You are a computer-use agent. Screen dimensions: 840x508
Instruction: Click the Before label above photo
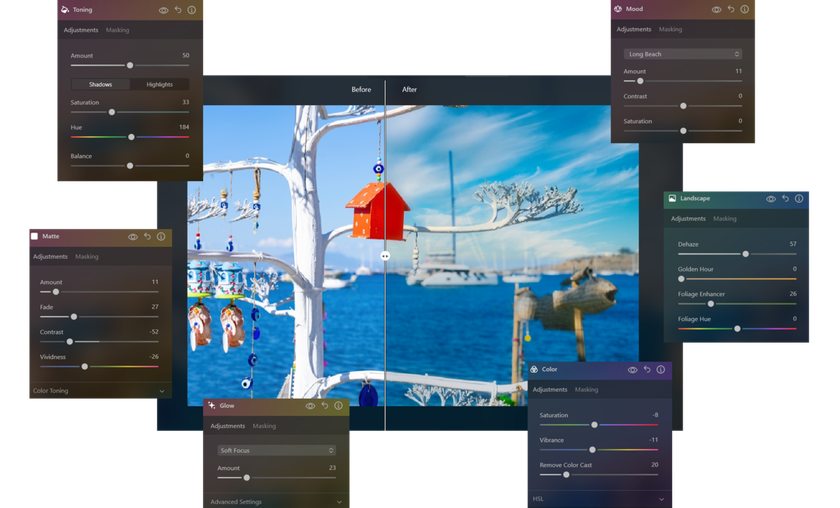click(x=361, y=89)
